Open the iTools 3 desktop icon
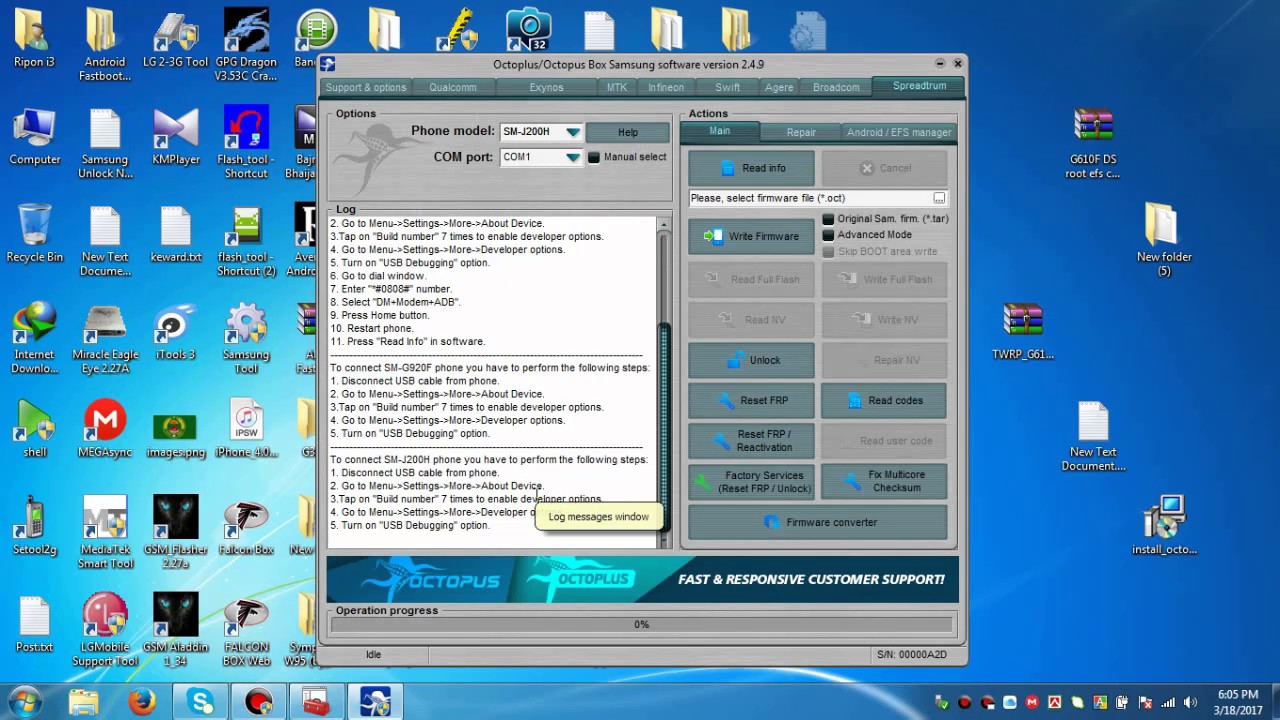The width and height of the screenshot is (1280, 720). point(176,333)
